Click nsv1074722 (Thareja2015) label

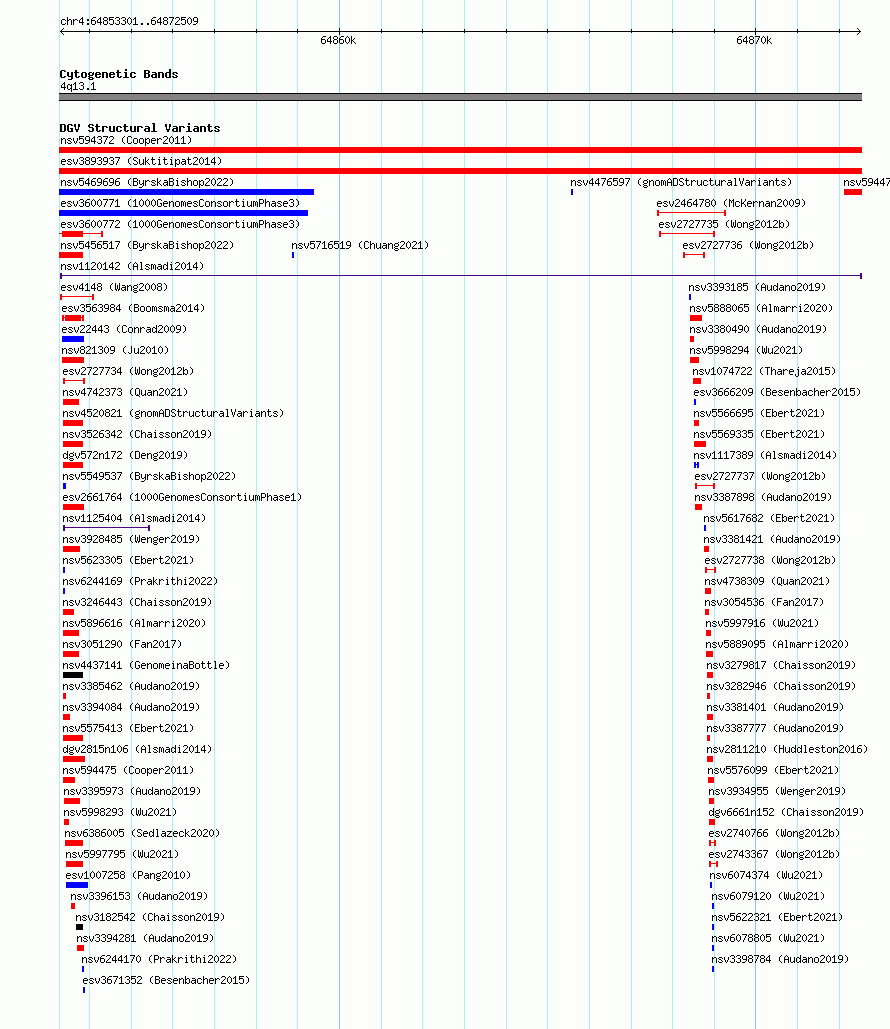[x=765, y=371]
